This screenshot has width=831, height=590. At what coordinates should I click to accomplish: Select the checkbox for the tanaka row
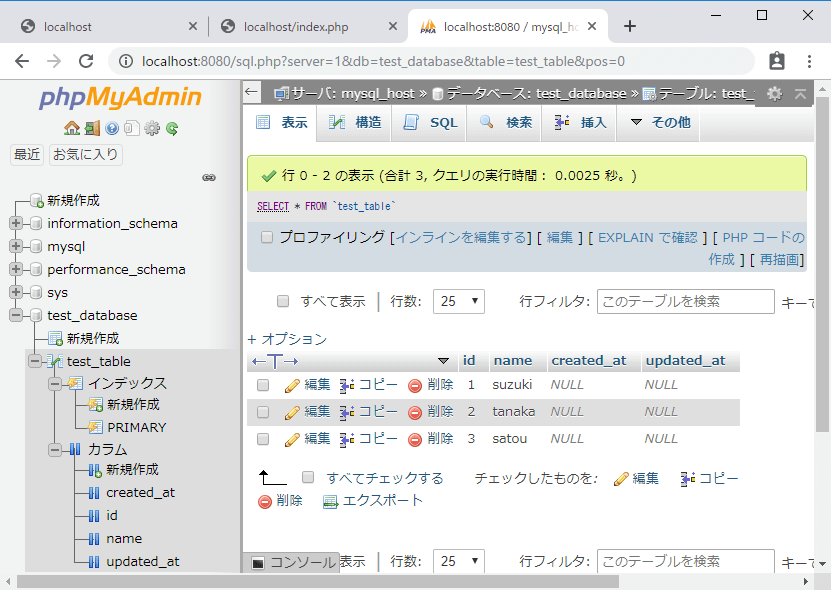tap(263, 412)
